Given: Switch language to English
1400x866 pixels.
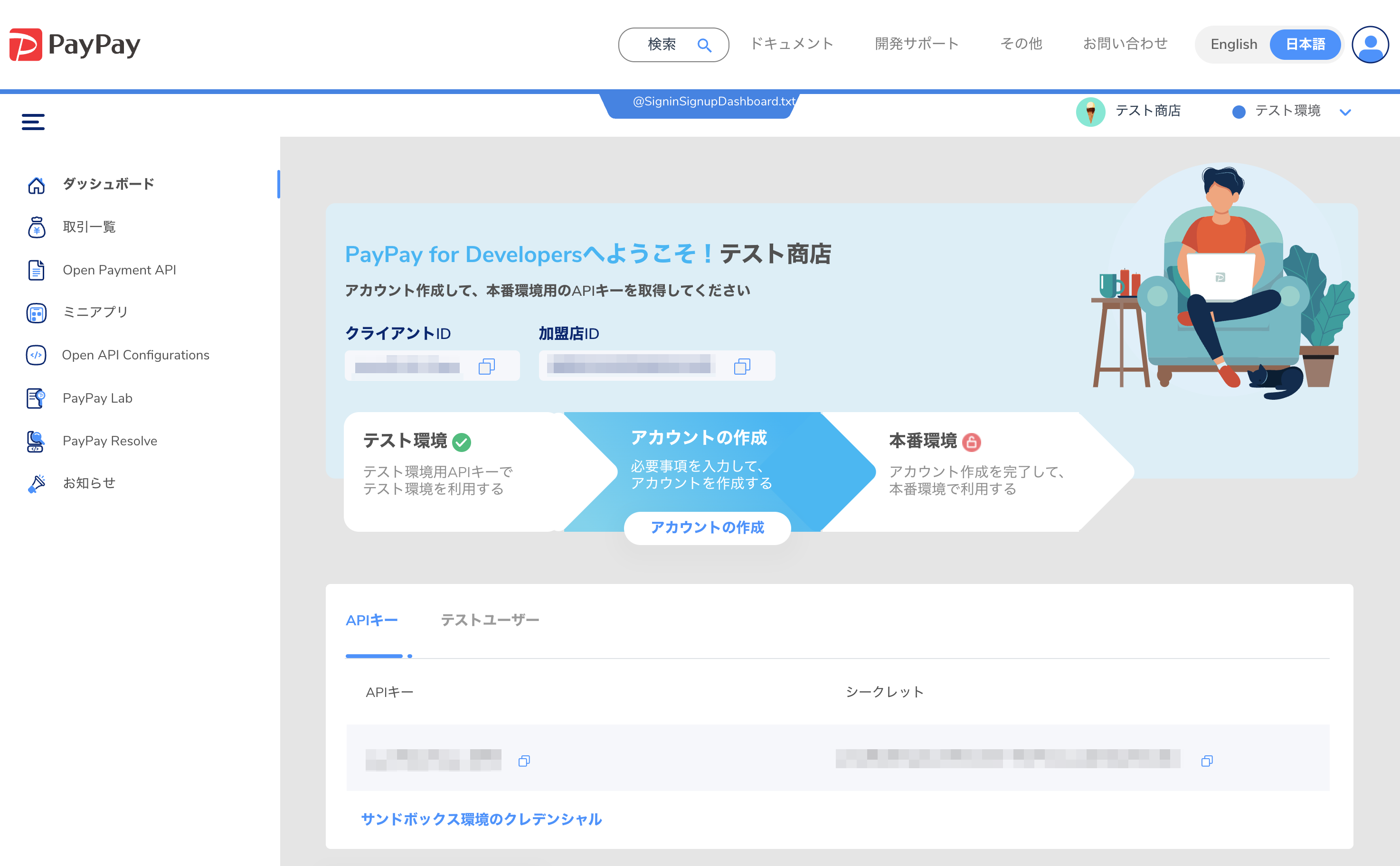Looking at the screenshot, I should click(x=1233, y=44).
